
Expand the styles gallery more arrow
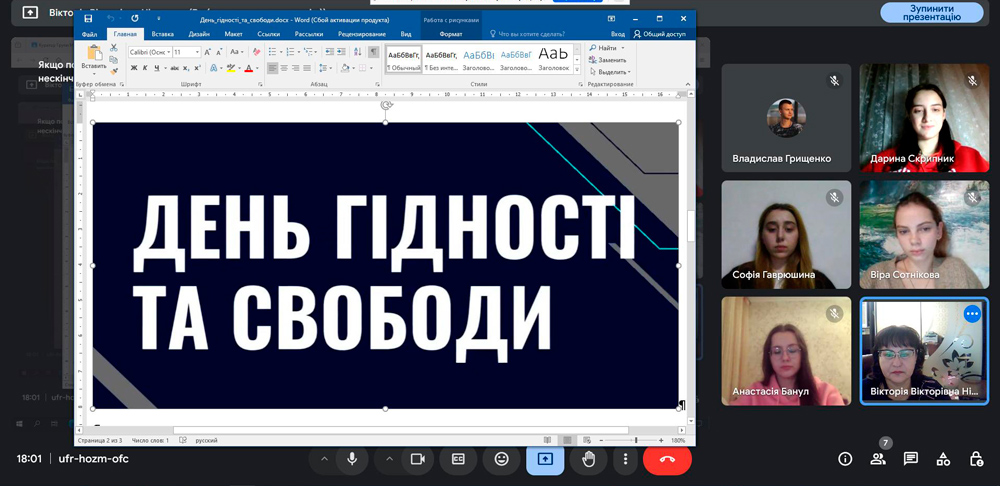click(x=577, y=70)
